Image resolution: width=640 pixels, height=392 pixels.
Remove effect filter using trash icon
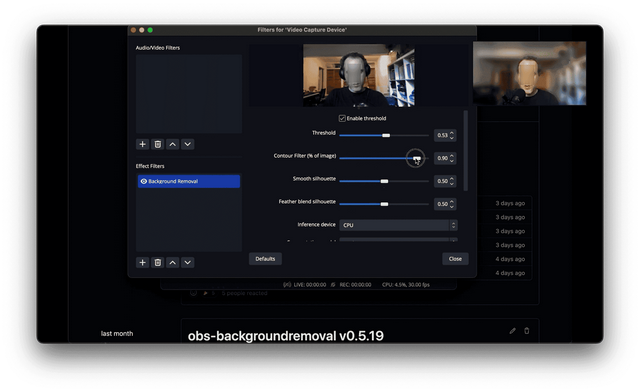[158, 263]
